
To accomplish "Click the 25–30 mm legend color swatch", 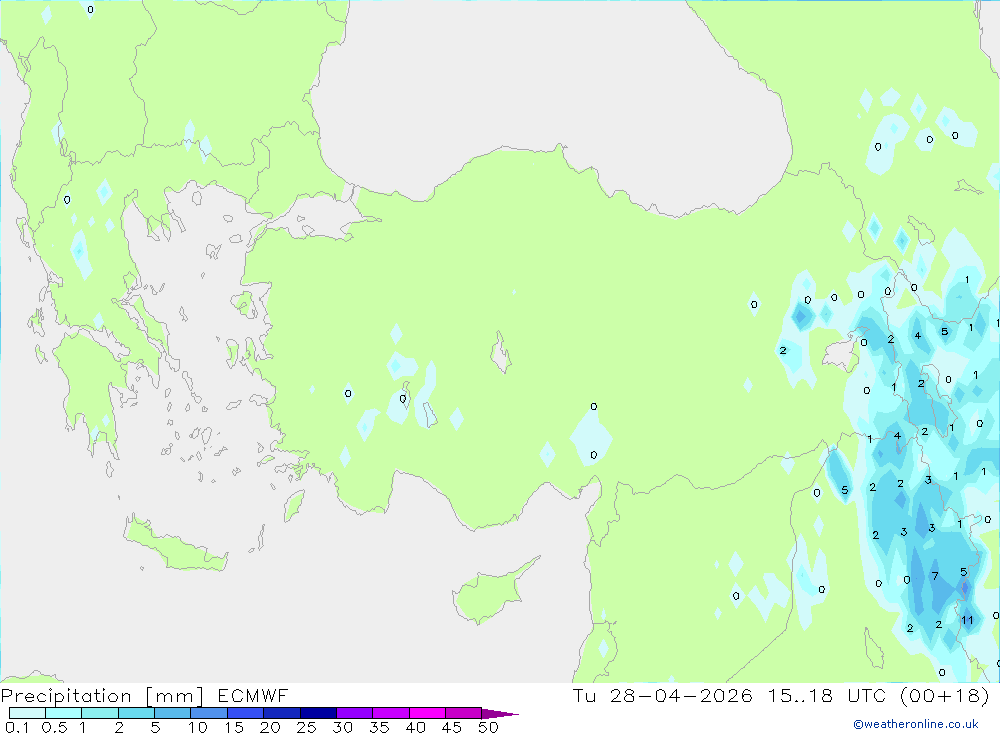I will click(318, 713).
